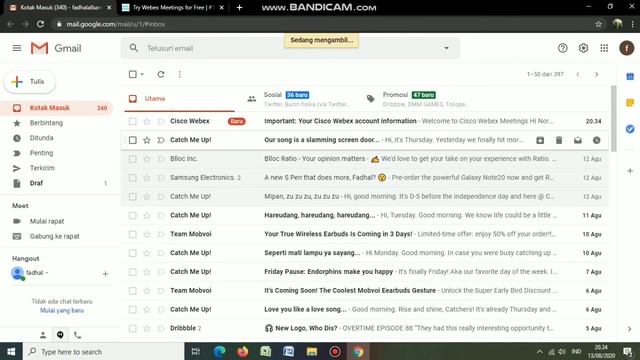Mark the Samsung Electronics email as important
The height and width of the screenshot is (360, 640).
[161, 178]
